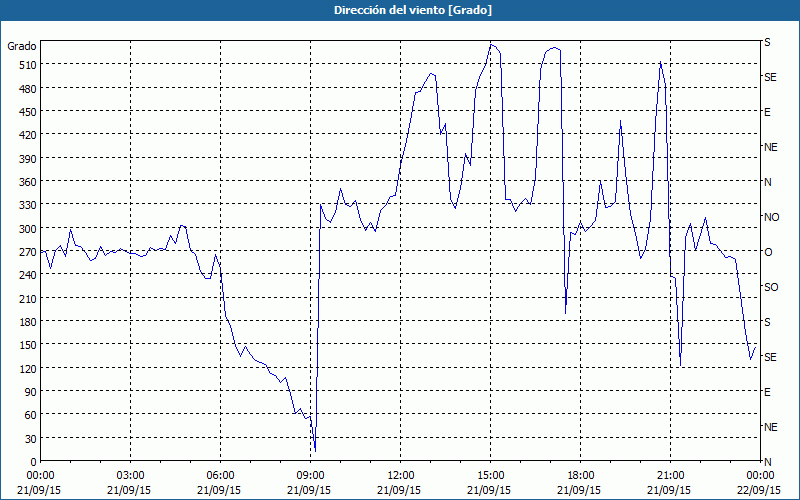This screenshot has height=500, width=800.
Task: Select the 420 tick label
Action: [x=27, y=135]
